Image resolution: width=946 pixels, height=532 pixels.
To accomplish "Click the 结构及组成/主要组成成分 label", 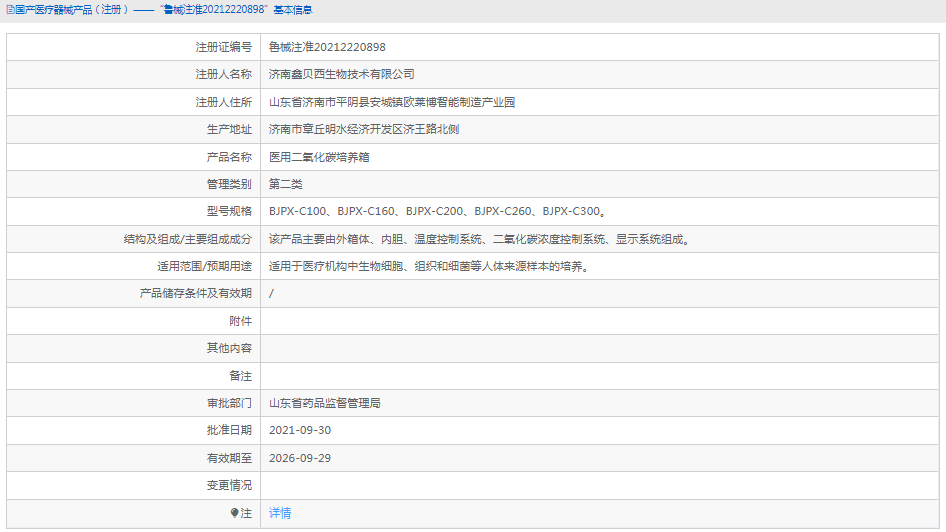I will (x=188, y=239).
